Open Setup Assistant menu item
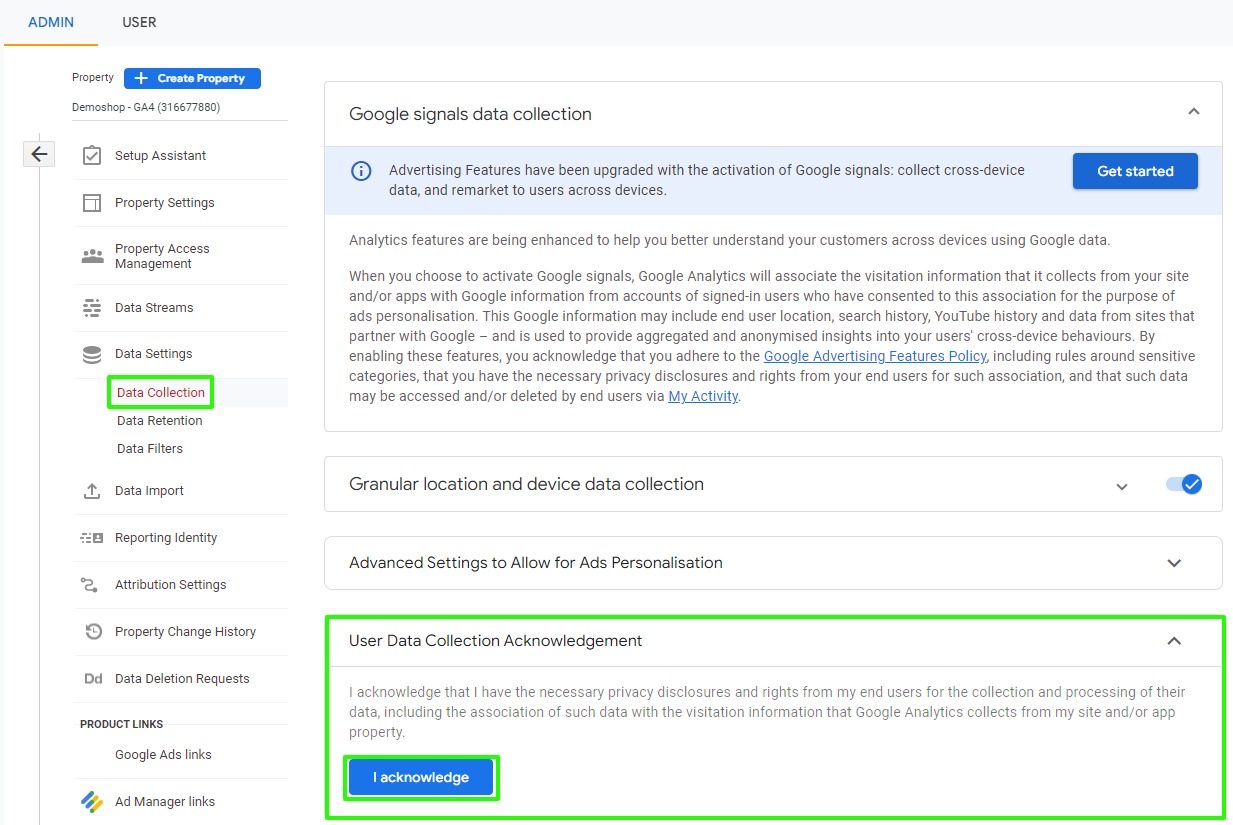1233x825 pixels. 160,156
